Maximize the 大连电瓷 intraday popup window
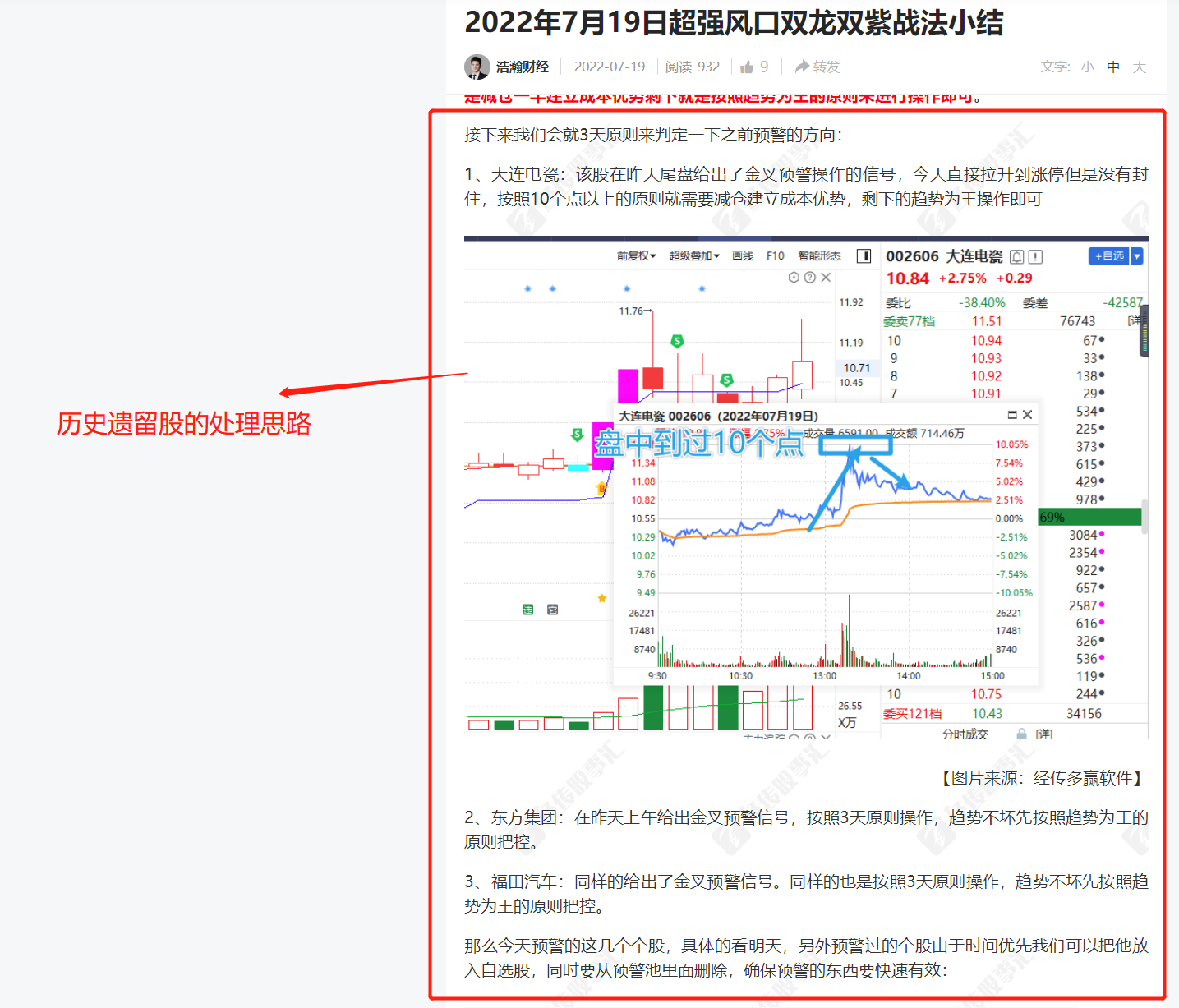Viewport: 1179px width, 1008px height. [1012, 415]
